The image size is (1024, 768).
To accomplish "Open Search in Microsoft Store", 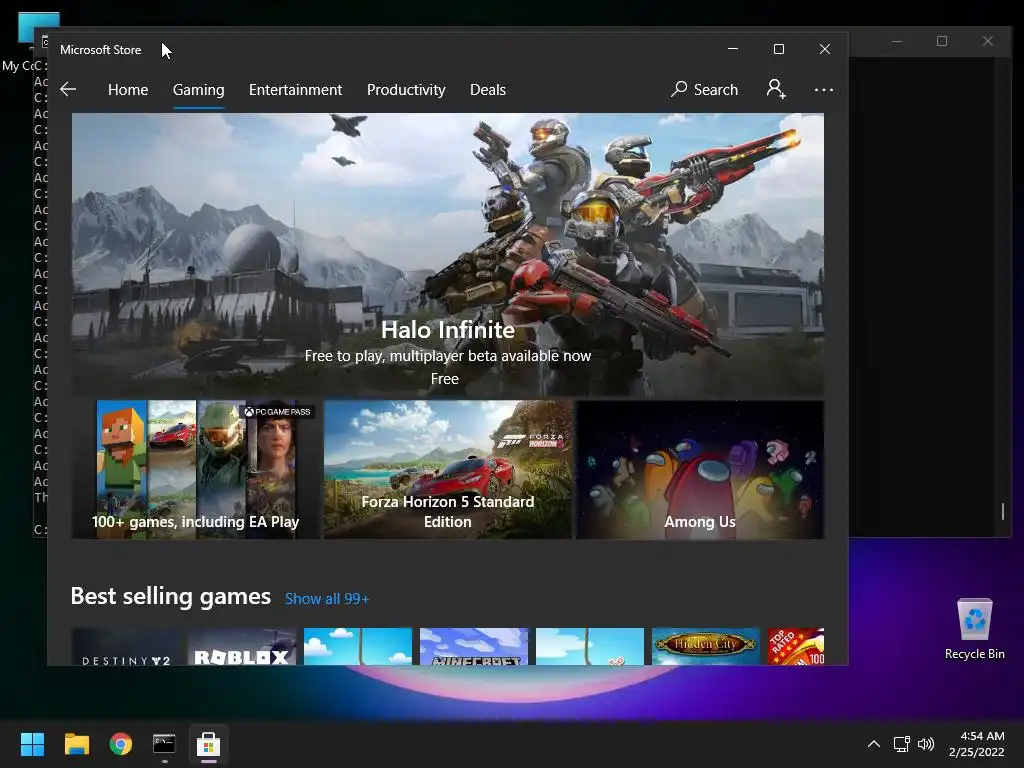I will click(x=704, y=89).
